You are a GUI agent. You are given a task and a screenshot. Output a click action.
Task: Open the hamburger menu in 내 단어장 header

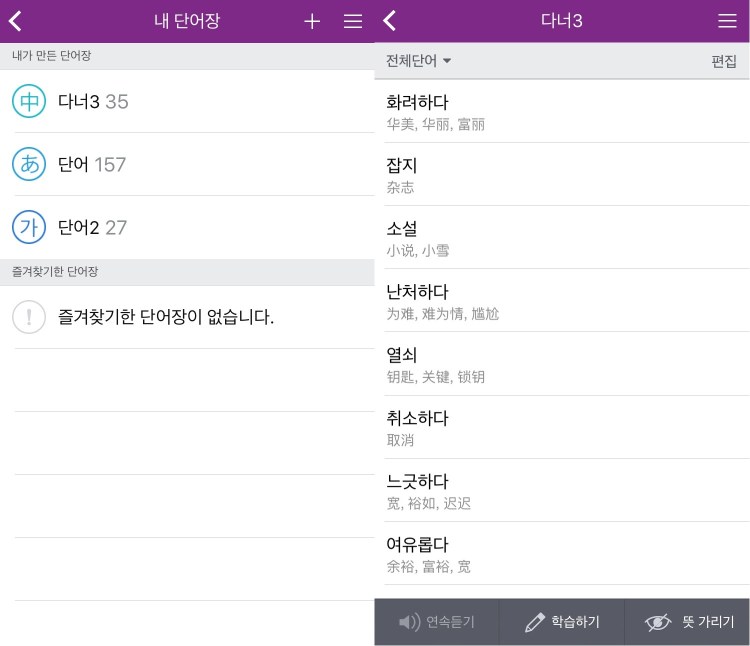353,21
